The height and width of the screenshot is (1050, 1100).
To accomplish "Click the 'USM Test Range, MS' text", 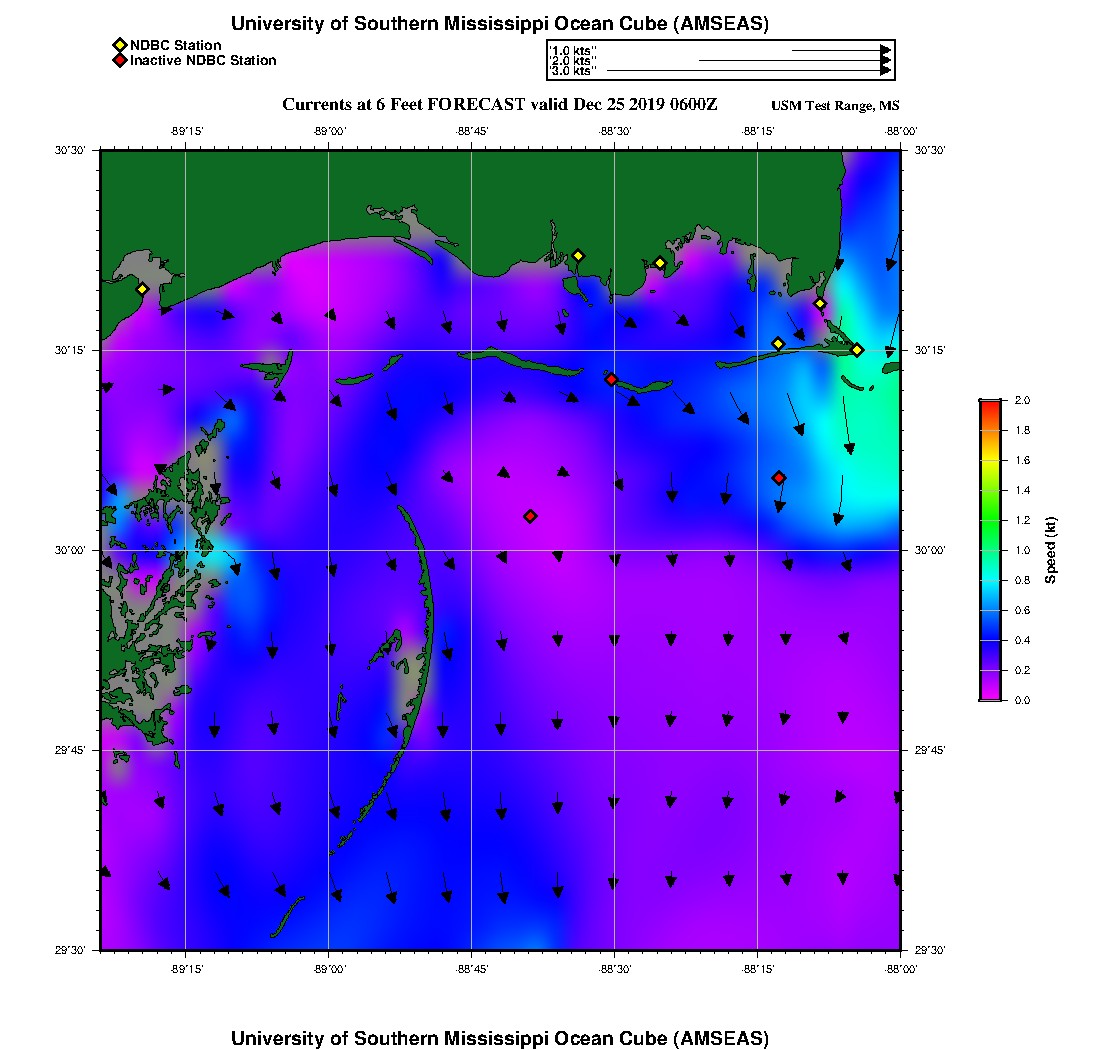I will 835,106.
